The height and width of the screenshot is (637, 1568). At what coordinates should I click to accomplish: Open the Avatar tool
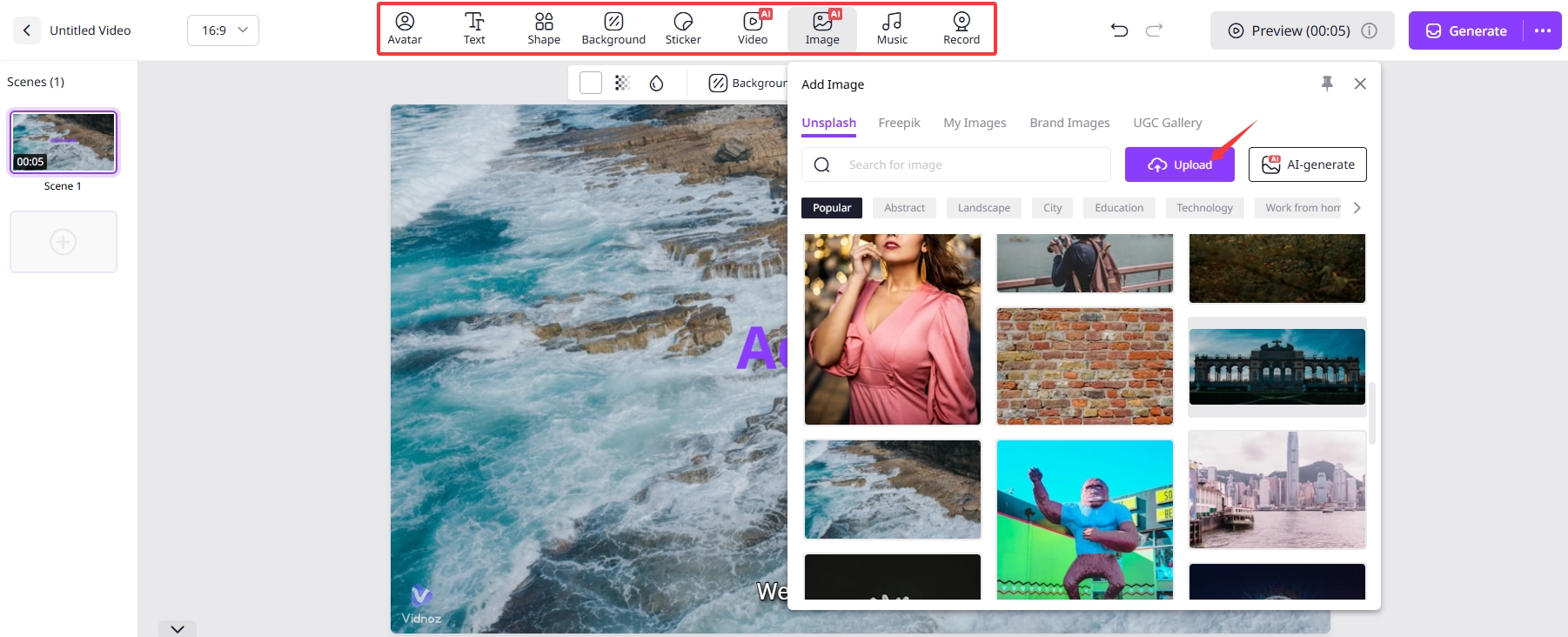[405, 30]
